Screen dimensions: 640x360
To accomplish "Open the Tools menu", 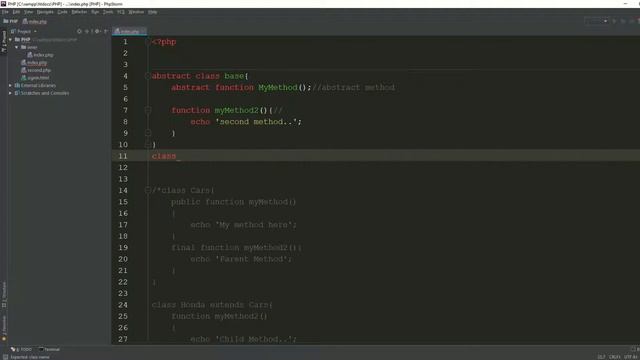I will tap(108, 12).
